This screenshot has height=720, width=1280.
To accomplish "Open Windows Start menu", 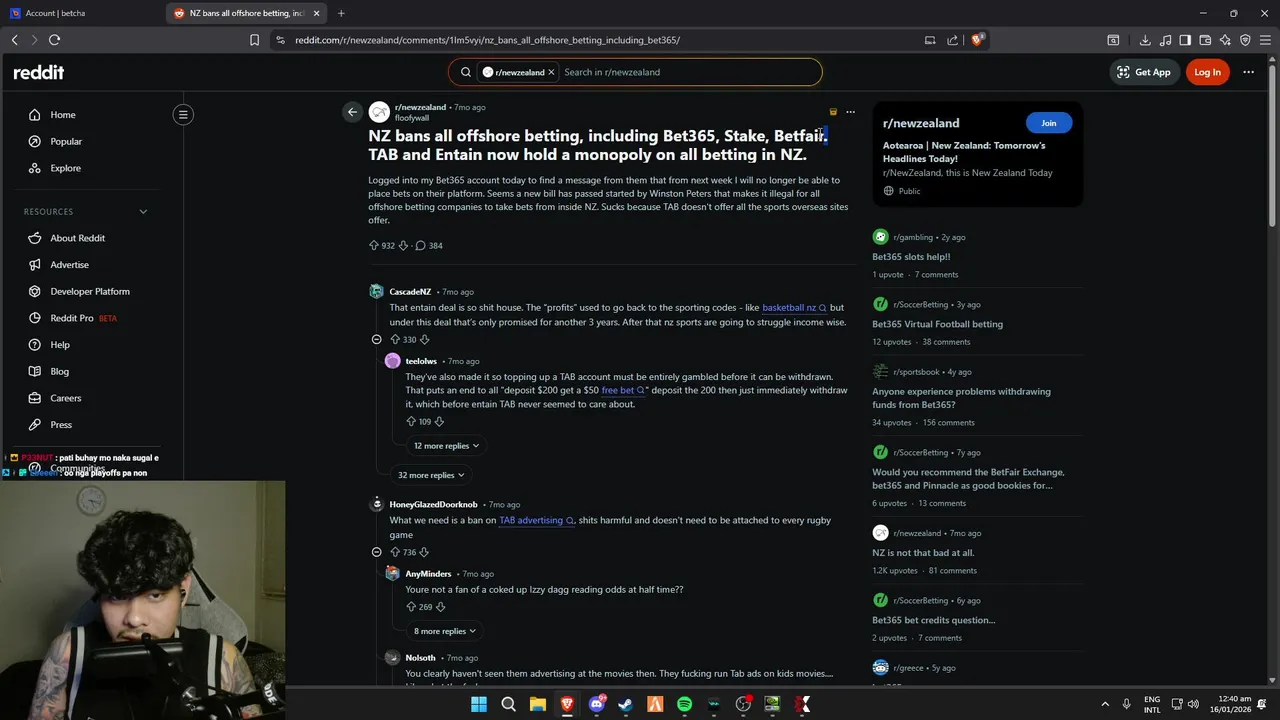I will [x=479, y=704].
